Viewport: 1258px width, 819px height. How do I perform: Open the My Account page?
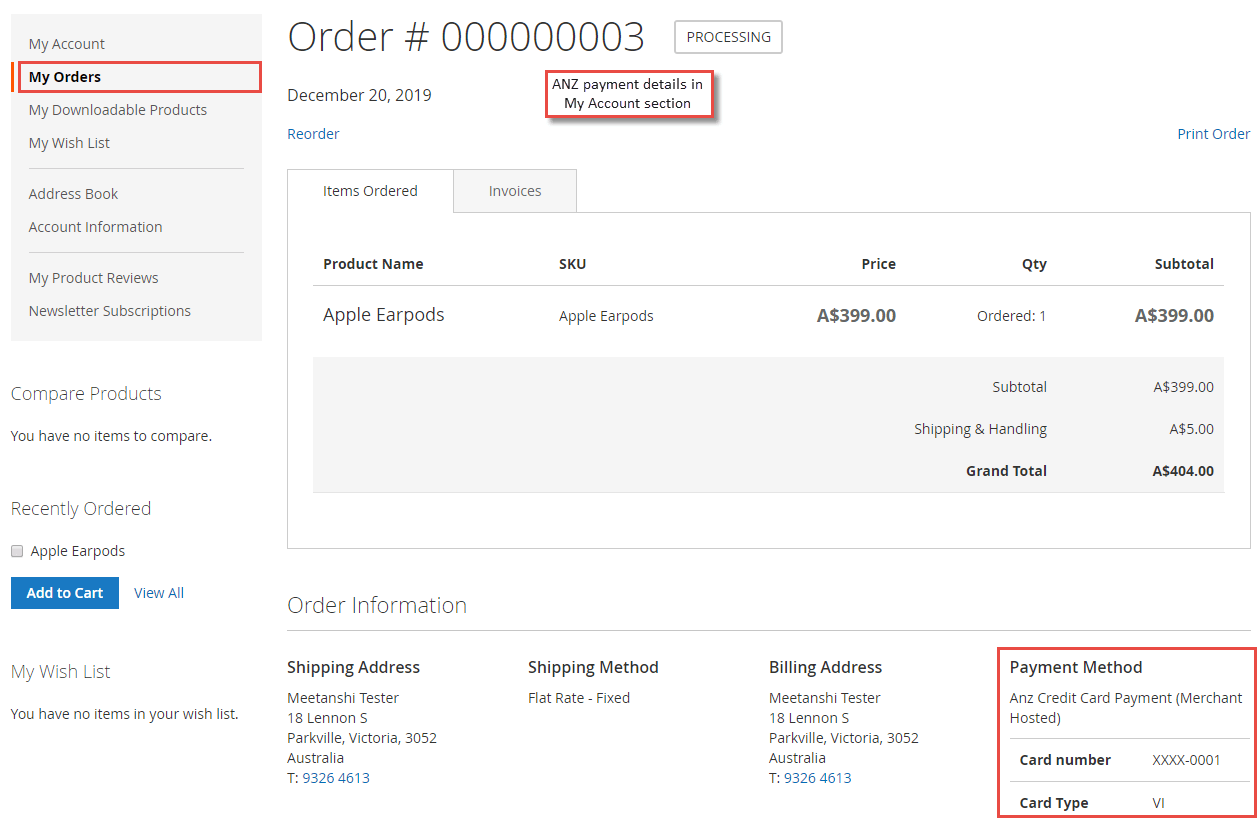(66, 43)
